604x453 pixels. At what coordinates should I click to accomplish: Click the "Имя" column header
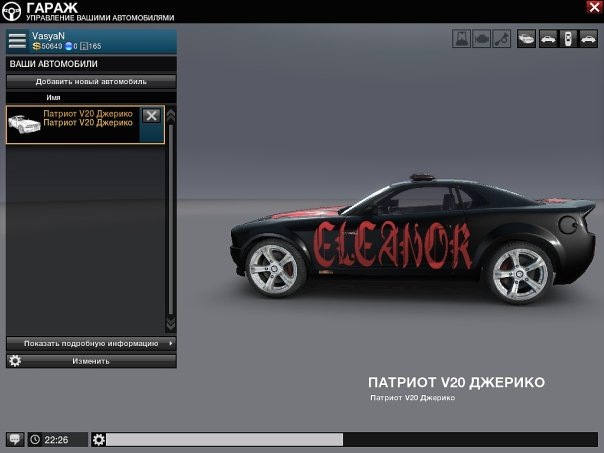point(54,97)
